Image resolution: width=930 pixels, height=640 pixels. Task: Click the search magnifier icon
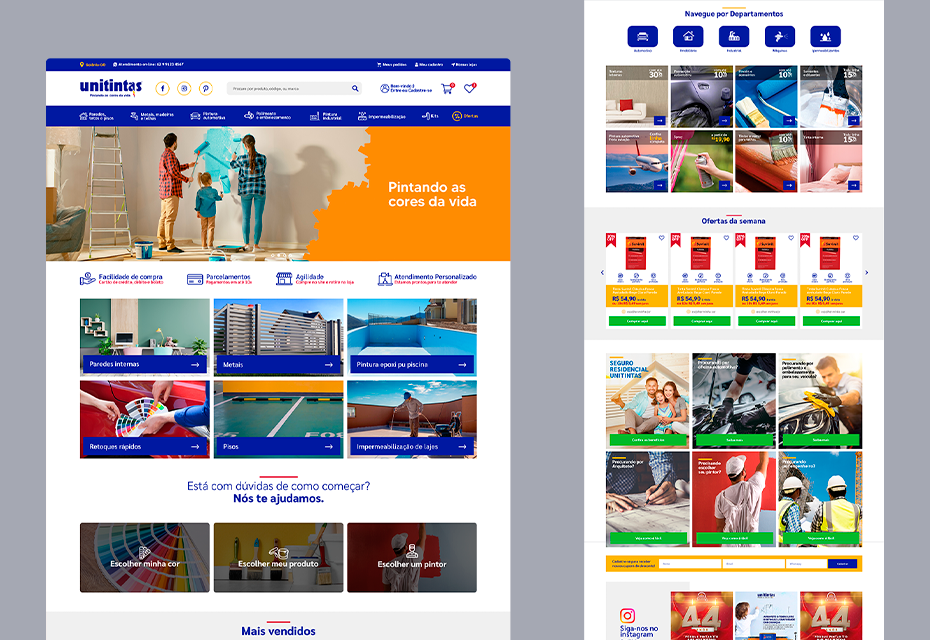pyautogui.click(x=355, y=88)
